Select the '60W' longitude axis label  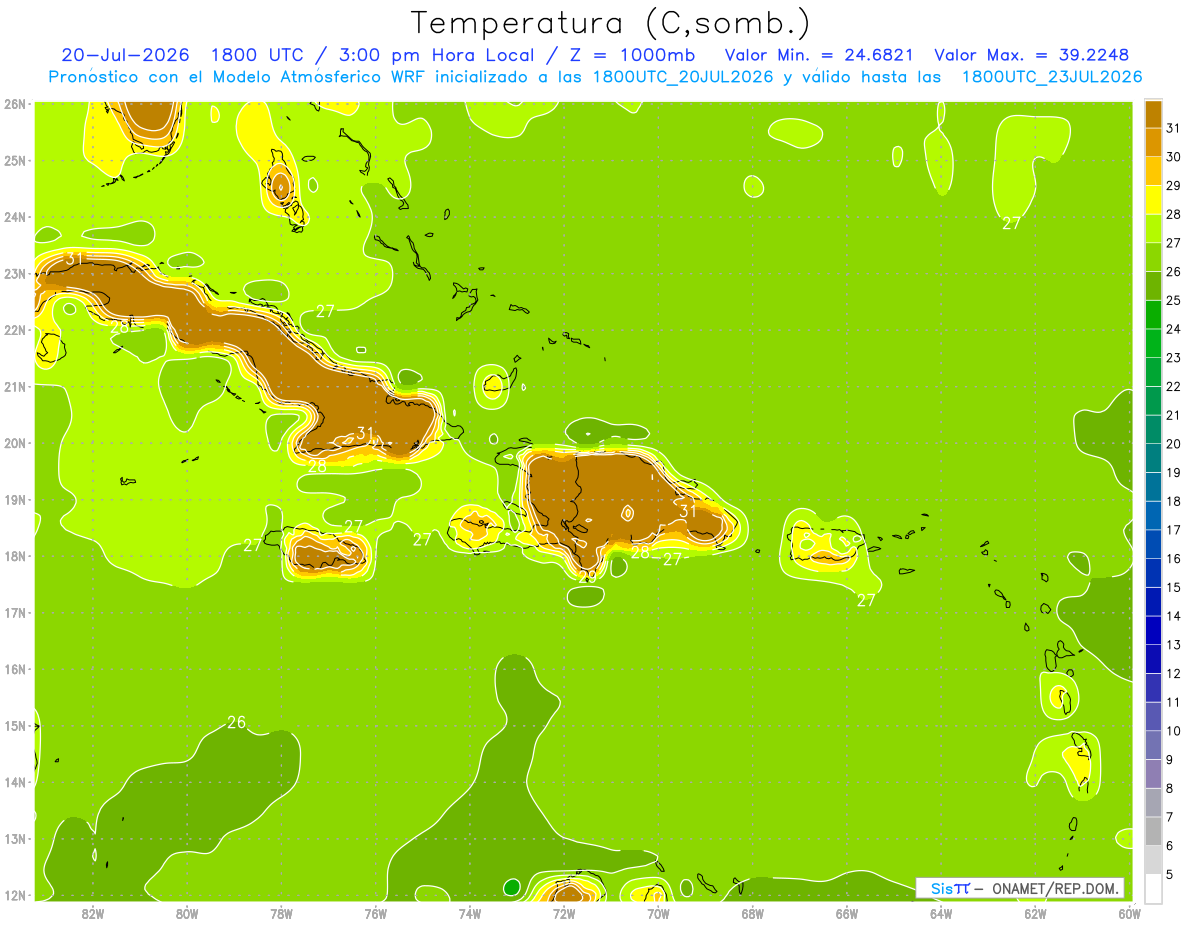1129,913
